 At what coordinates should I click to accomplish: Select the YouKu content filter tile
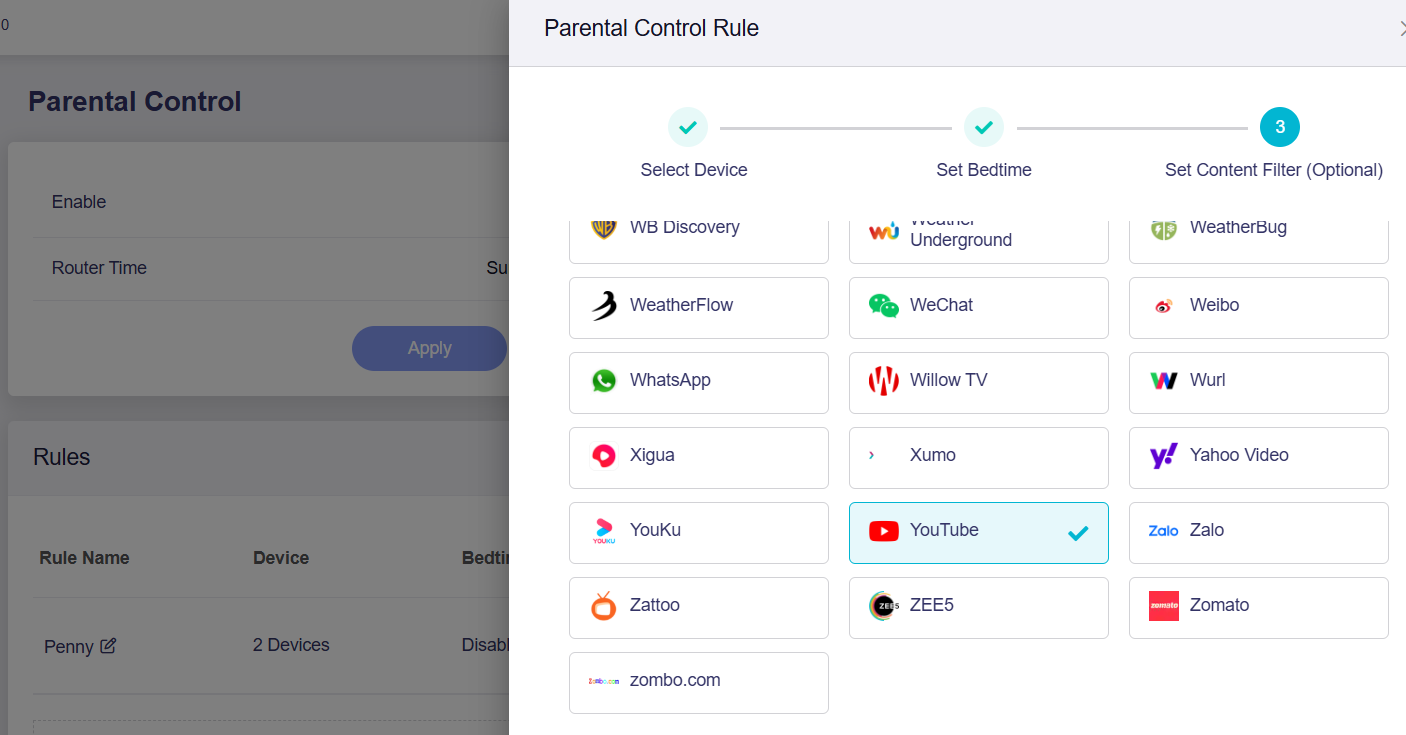click(699, 533)
